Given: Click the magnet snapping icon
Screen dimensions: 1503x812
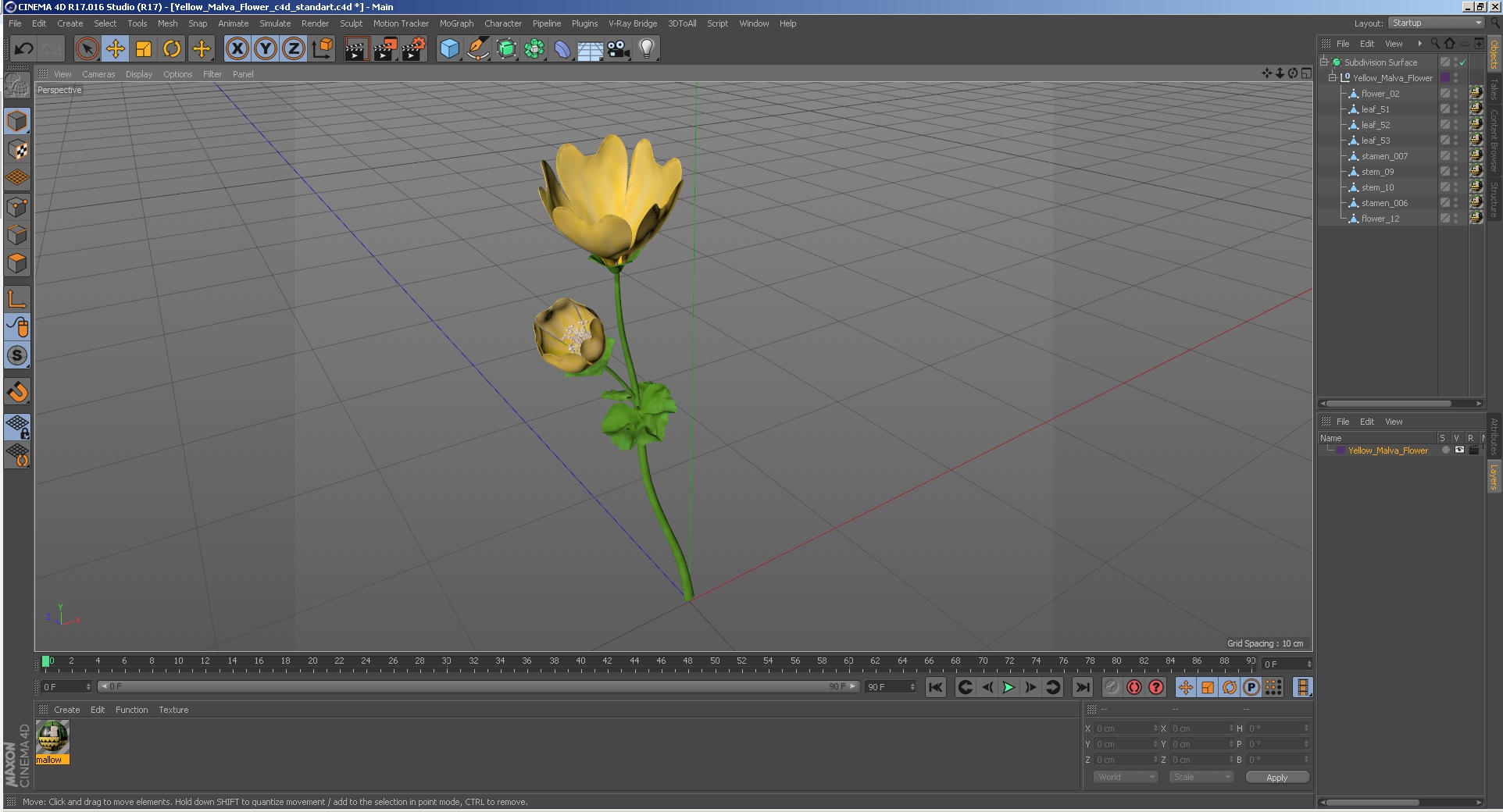Looking at the screenshot, I should pyautogui.click(x=17, y=391).
